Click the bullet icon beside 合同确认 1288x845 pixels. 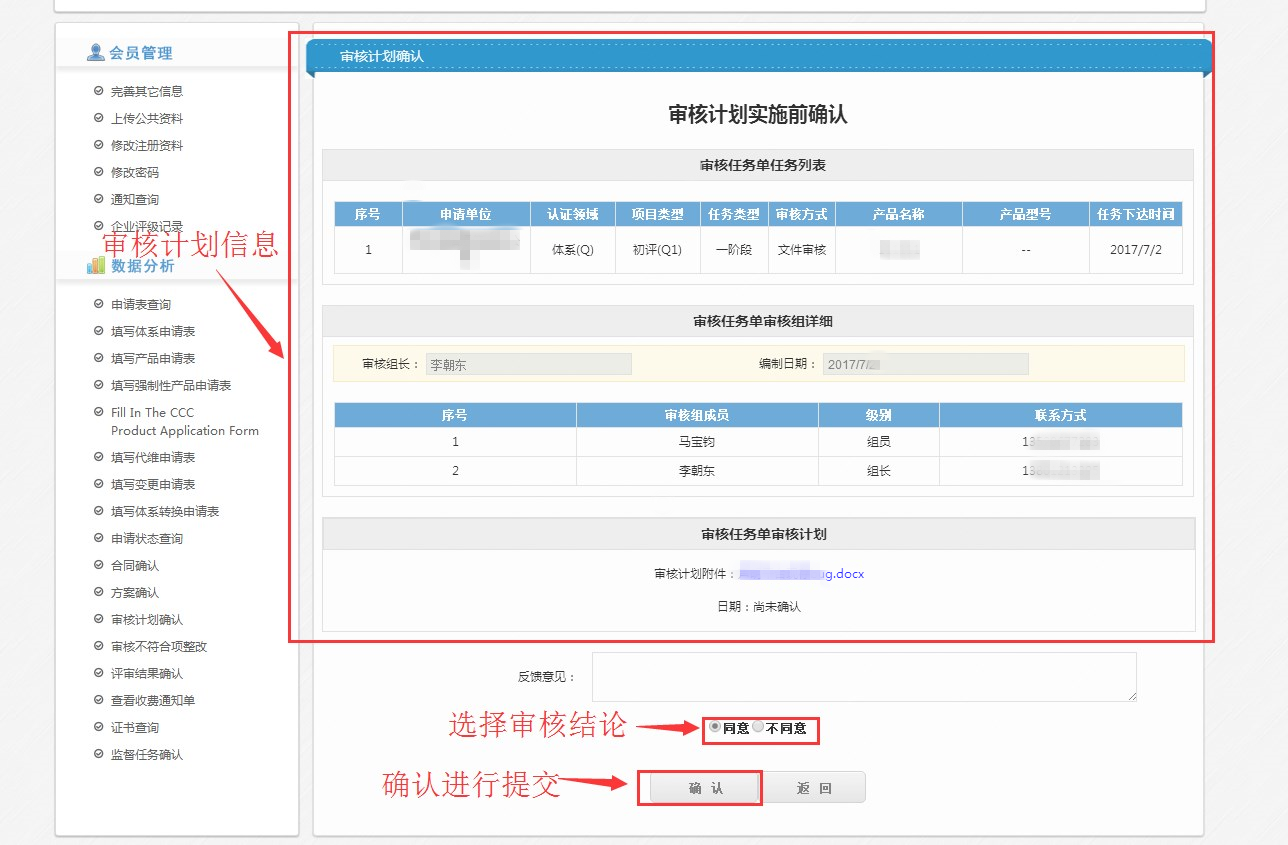tap(98, 565)
